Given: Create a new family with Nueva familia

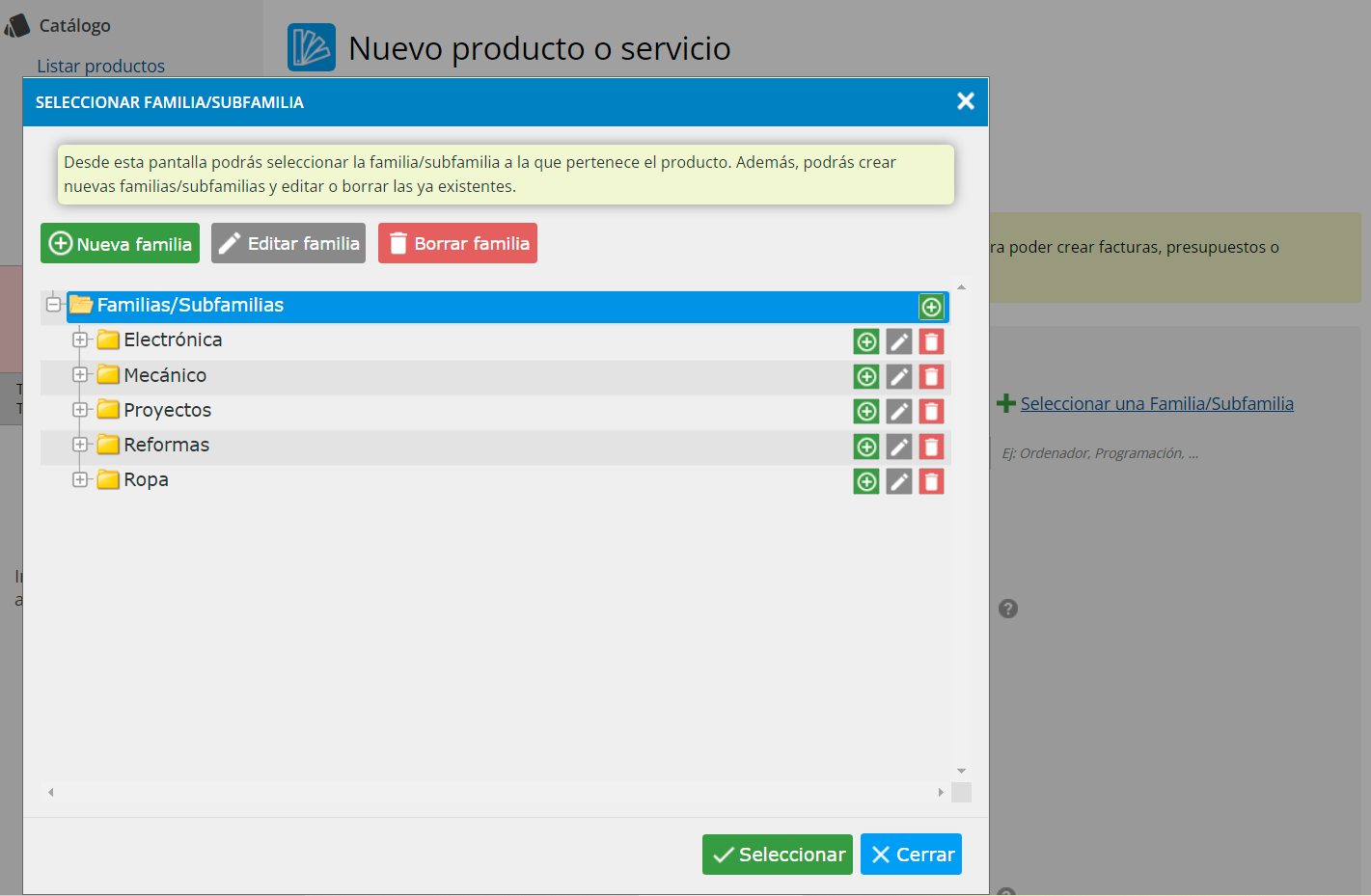Looking at the screenshot, I should tap(120, 243).
